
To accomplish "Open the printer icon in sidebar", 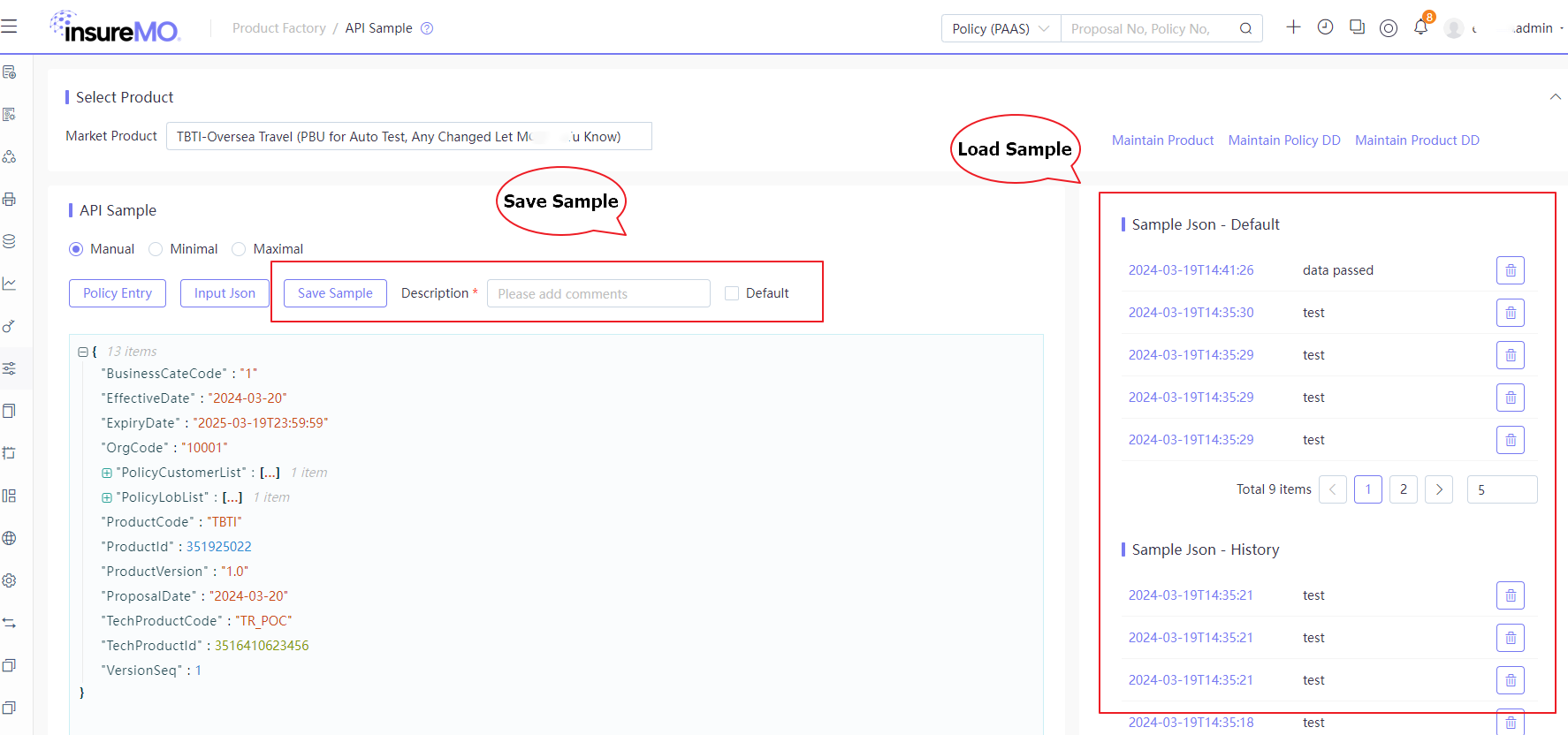I will click(x=10, y=199).
